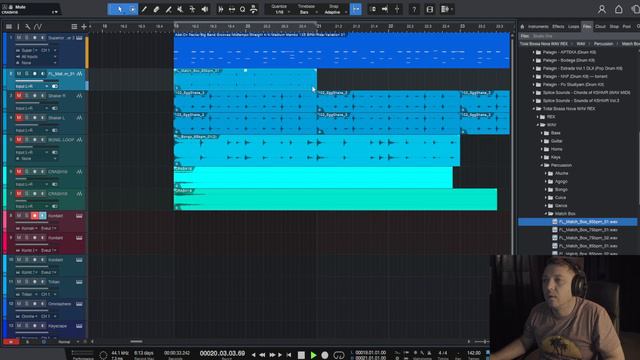Open the track inspector 'i' icon

(x=18, y=27)
